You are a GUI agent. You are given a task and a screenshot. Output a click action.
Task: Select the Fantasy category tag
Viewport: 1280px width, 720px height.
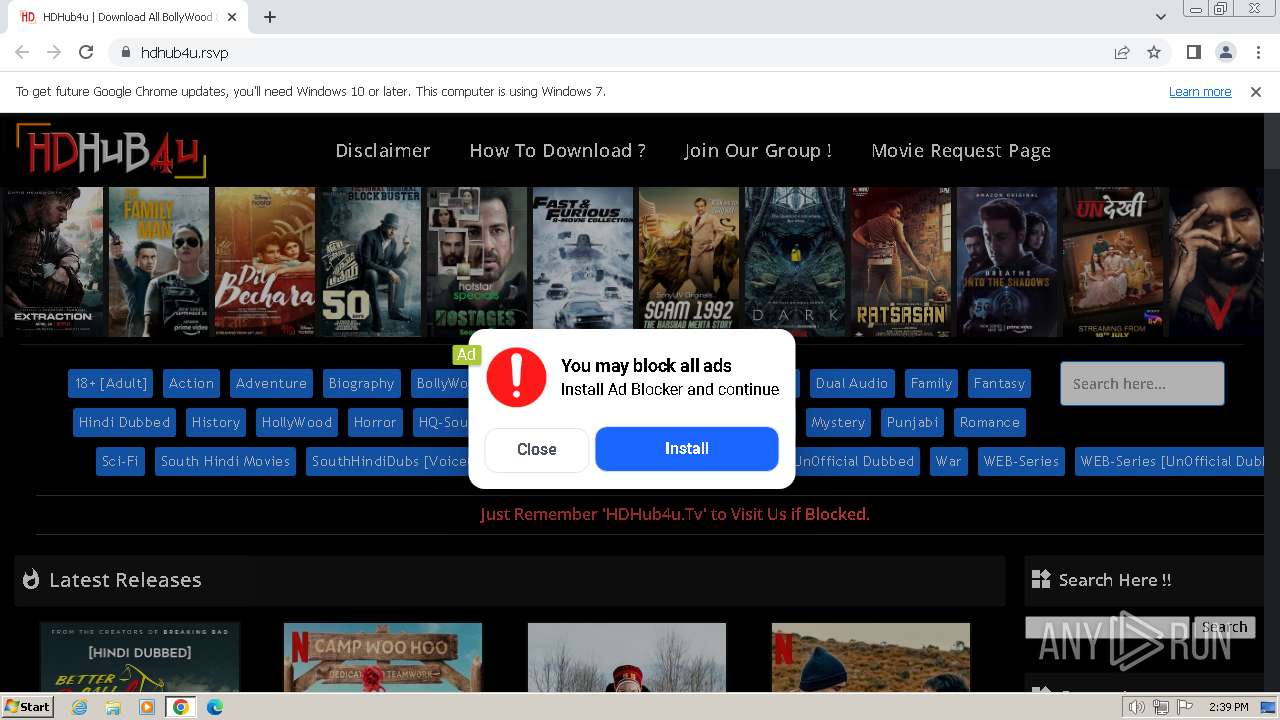(x=999, y=383)
